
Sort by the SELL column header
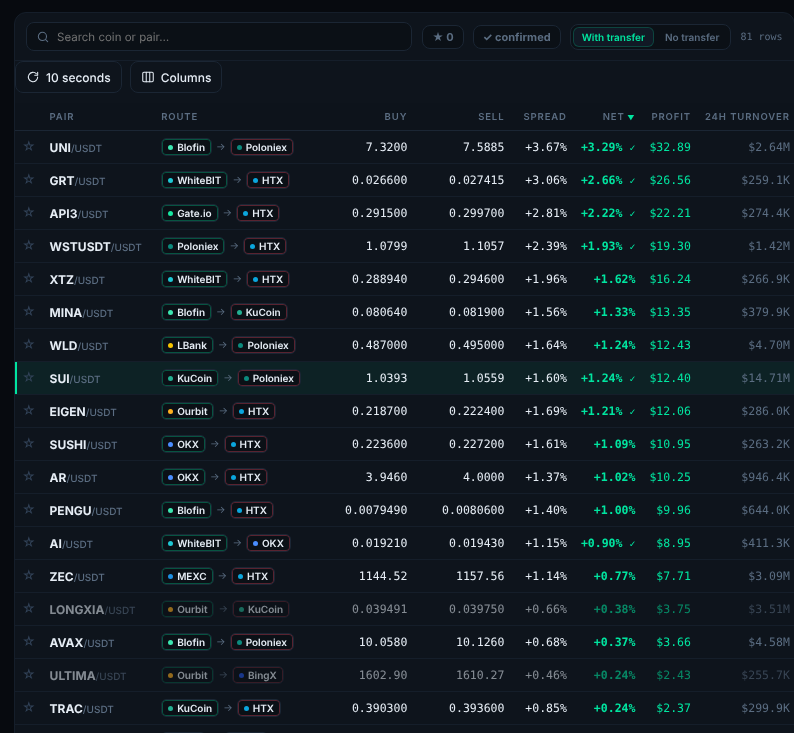pyautogui.click(x=491, y=116)
